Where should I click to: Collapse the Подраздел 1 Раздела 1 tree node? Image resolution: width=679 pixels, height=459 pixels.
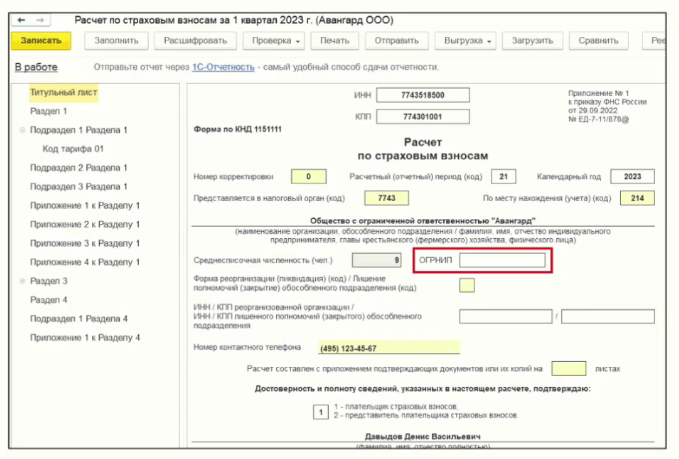coord(22,130)
